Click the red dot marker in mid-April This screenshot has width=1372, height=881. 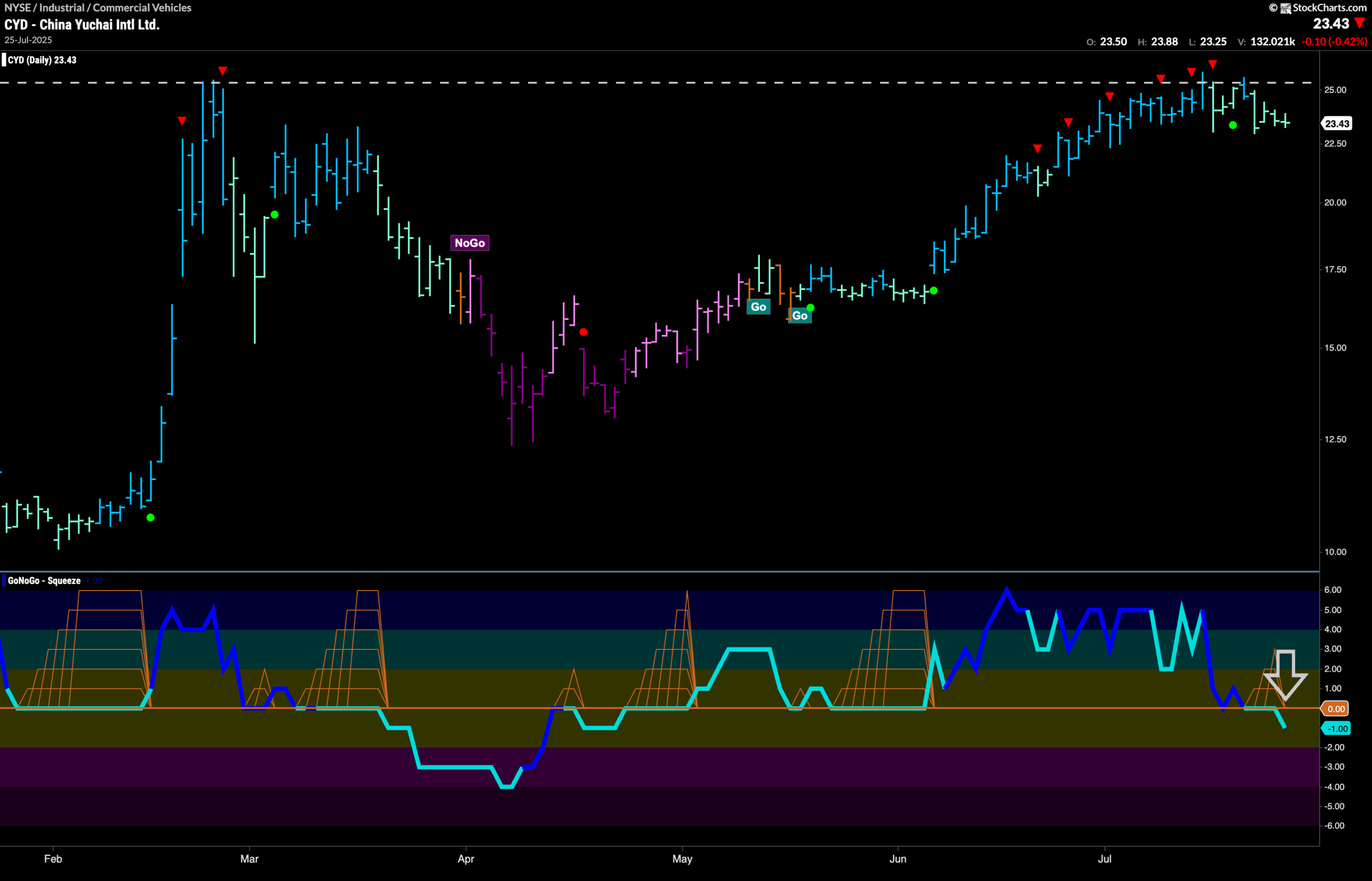583,332
